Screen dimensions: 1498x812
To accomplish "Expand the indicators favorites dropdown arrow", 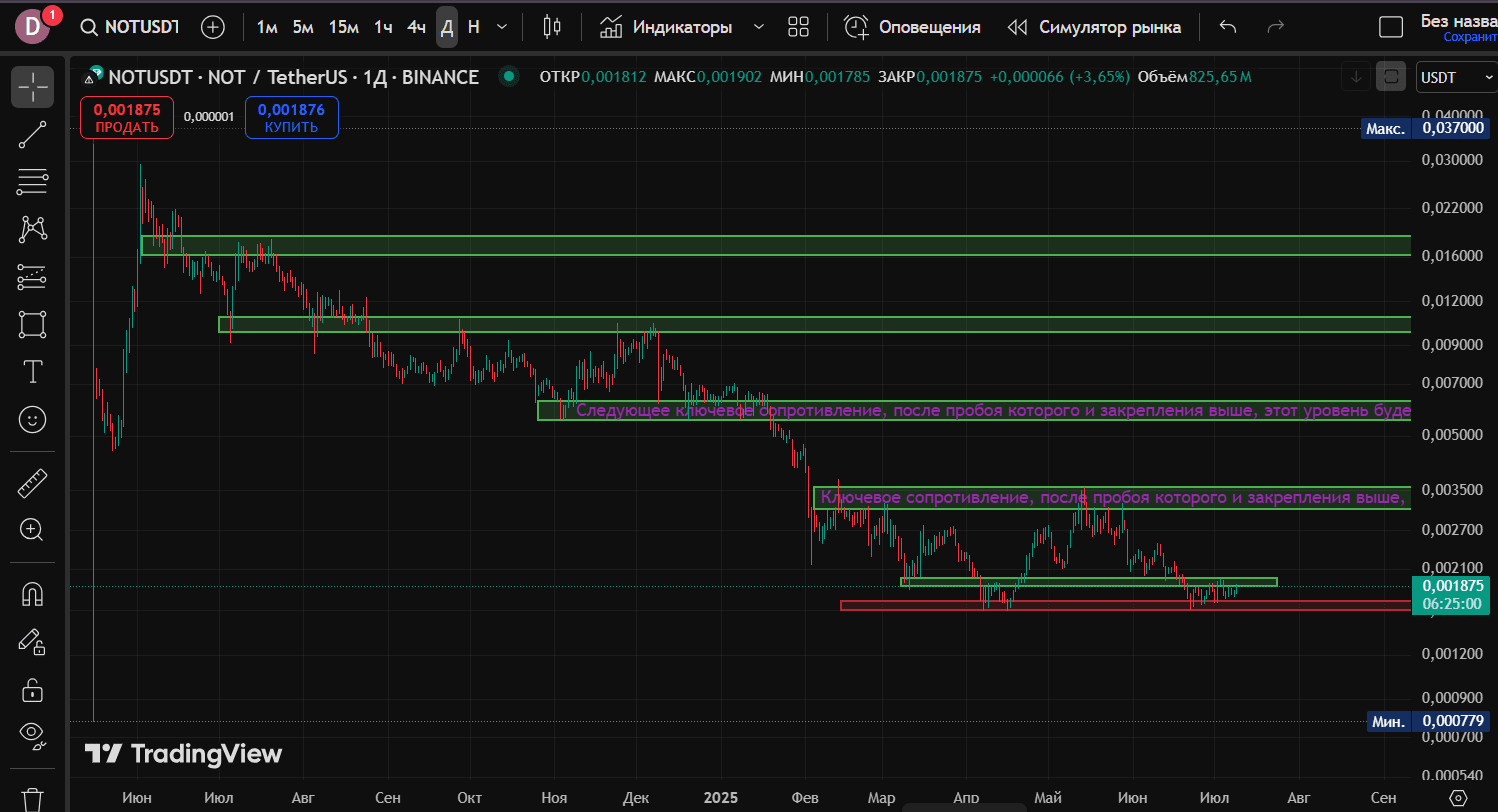I will (759, 27).
